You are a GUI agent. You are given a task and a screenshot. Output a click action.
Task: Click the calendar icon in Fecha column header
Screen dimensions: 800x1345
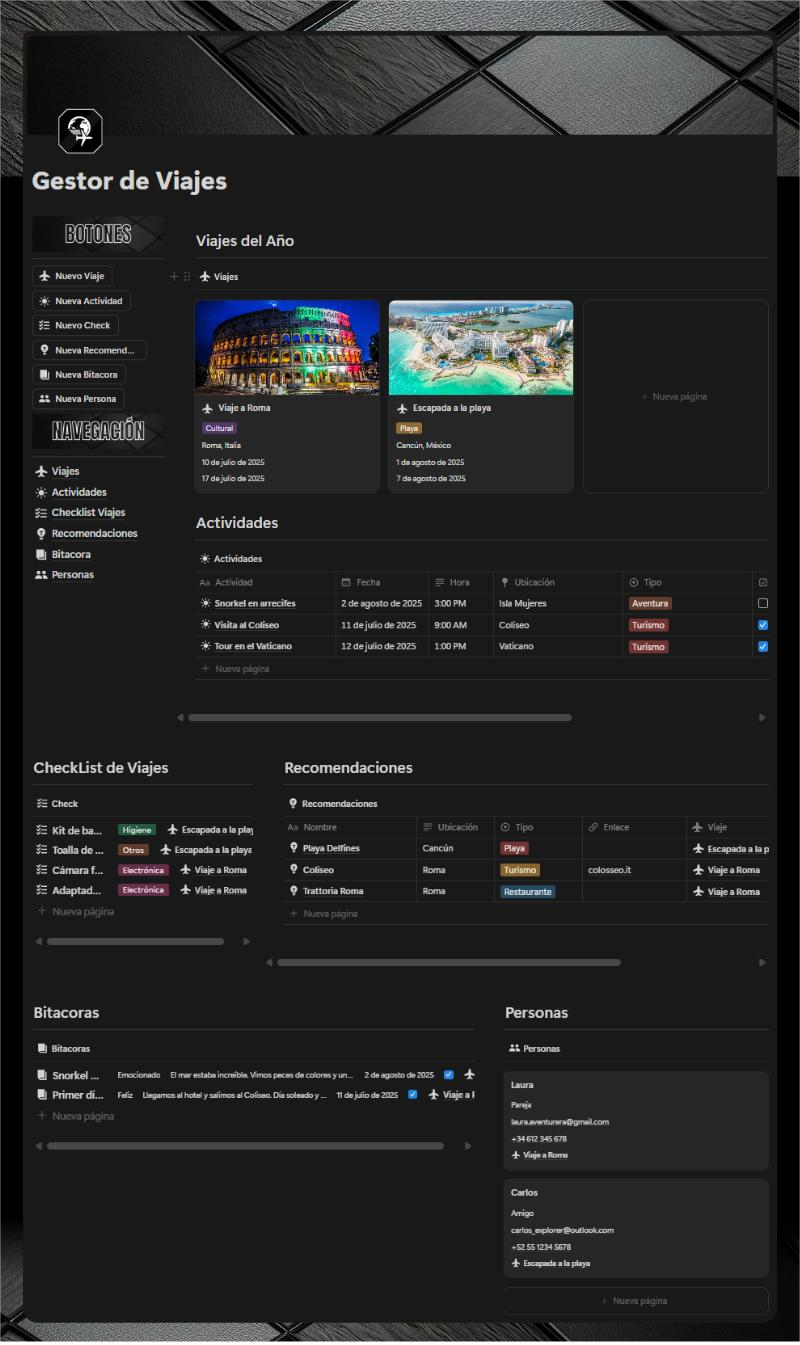[346, 582]
